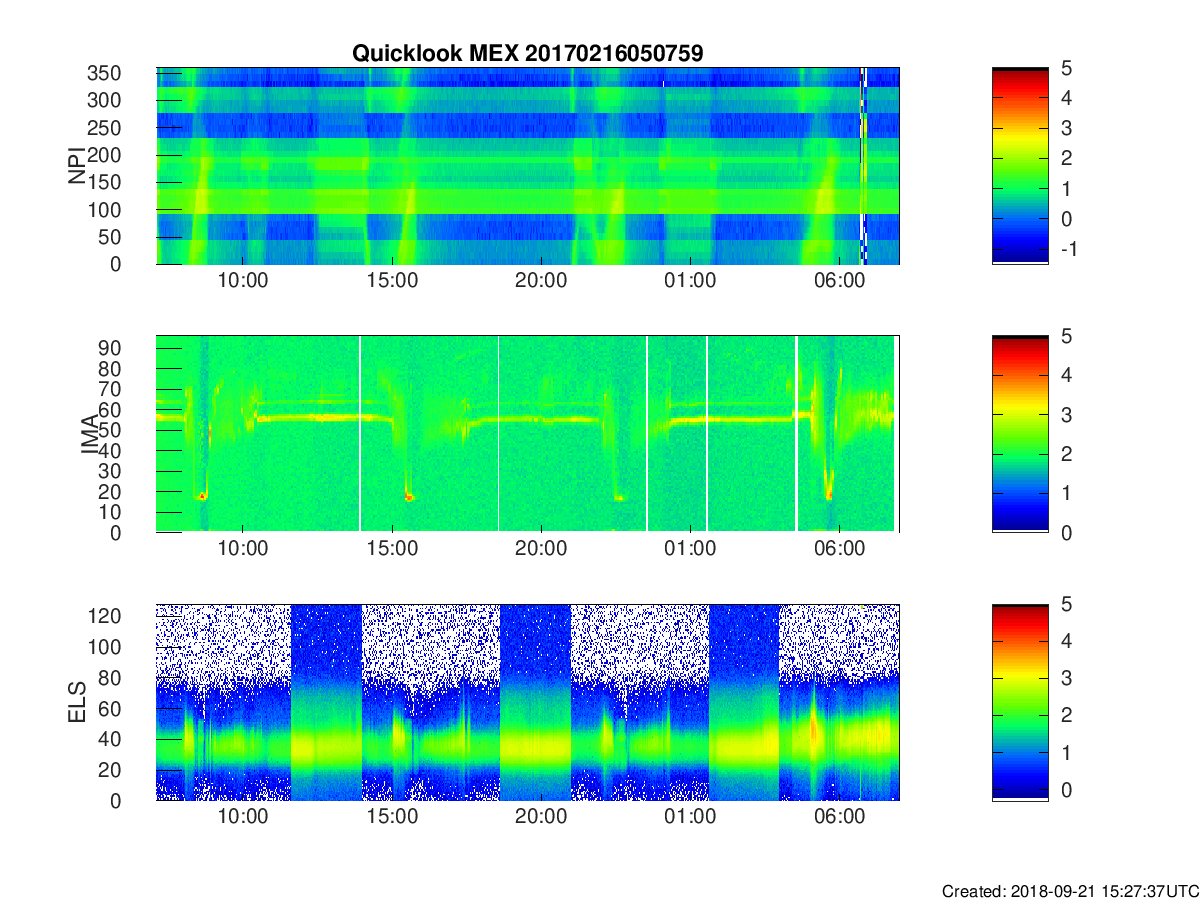Viewport: 1200px width, 900px height.
Task: Select the IMA y-axis label
Action: tap(89, 434)
